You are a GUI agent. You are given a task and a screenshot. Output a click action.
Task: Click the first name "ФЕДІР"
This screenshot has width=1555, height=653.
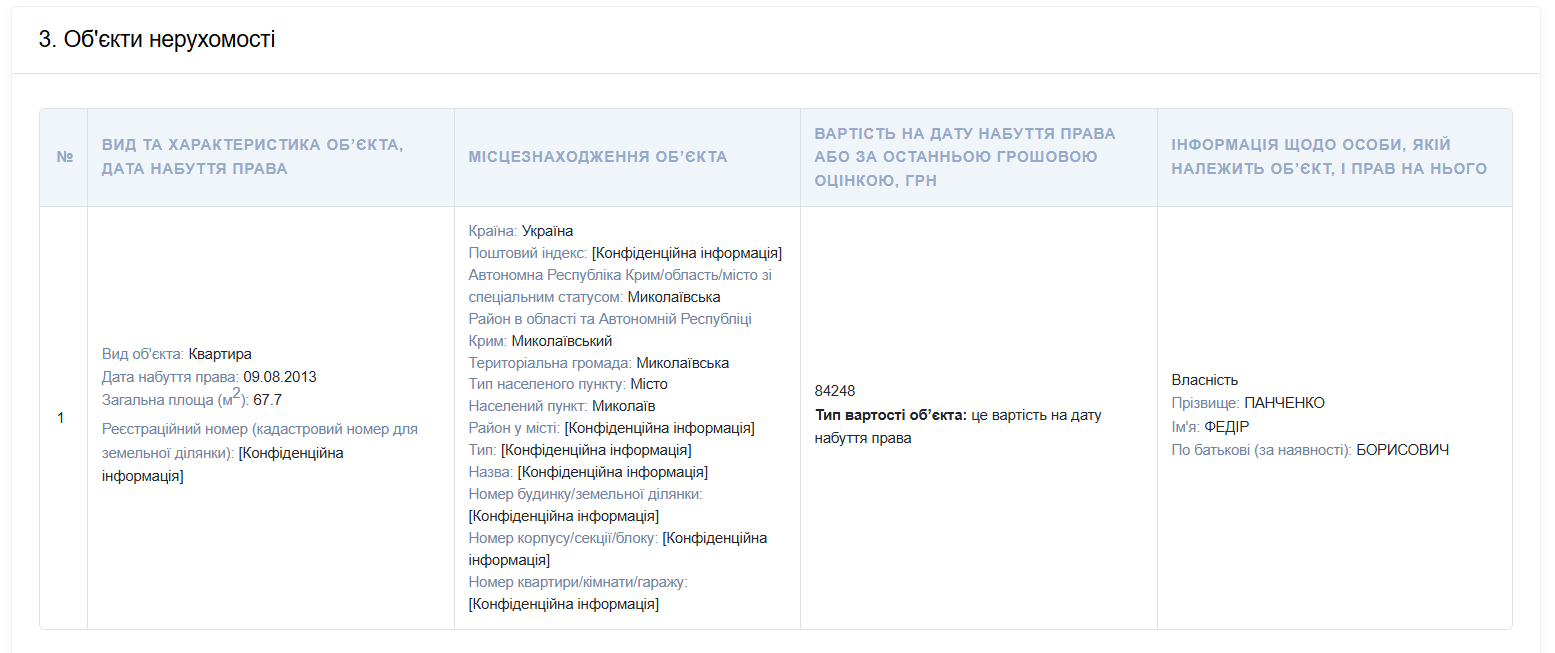(x=1226, y=426)
